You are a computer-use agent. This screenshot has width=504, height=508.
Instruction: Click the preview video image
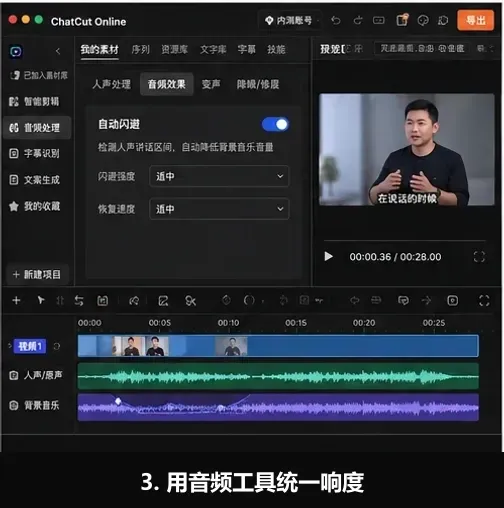pyautogui.click(x=407, y=150)
